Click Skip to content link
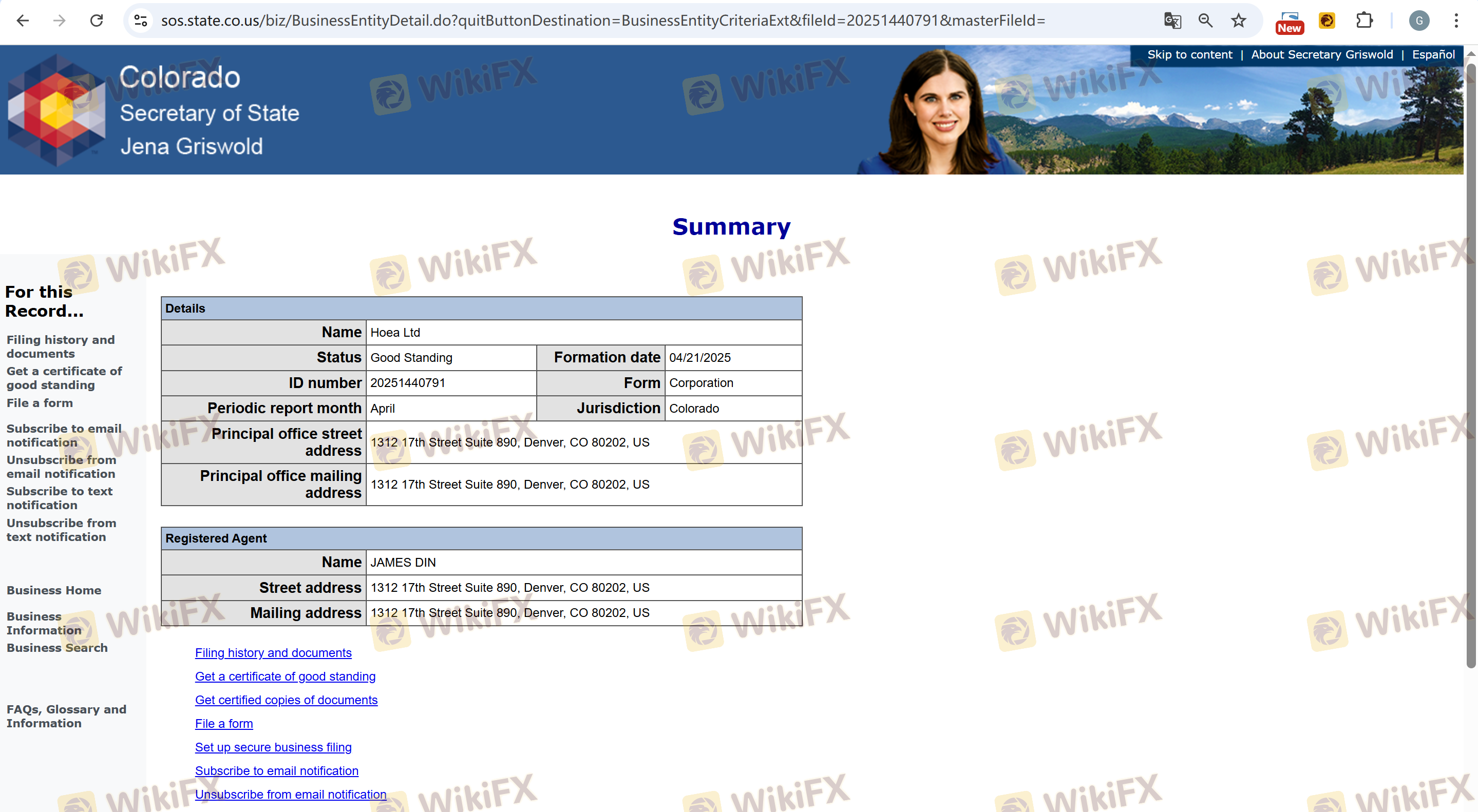 [x=1189, y=54]
